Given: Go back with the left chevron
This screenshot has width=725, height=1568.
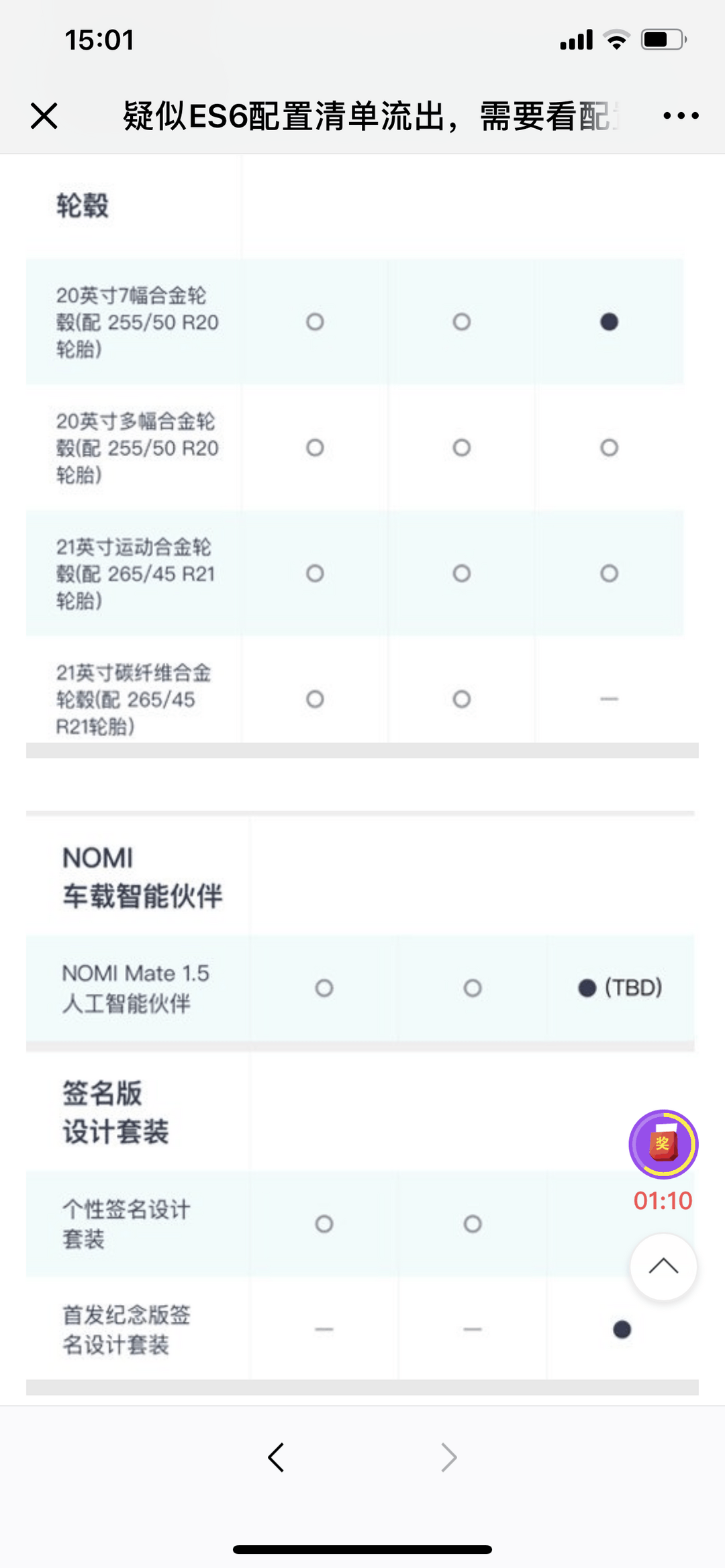Looking at the screenshot, I should tap(276, 1457).
